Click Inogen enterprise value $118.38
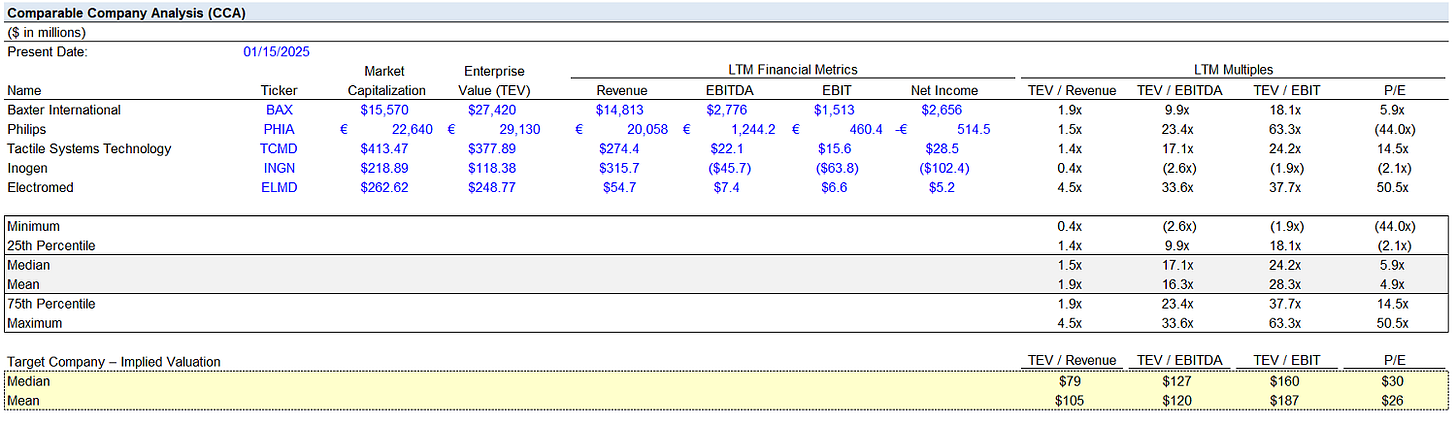The width and height of the screenshot is (1456, 422). point(493,168)
